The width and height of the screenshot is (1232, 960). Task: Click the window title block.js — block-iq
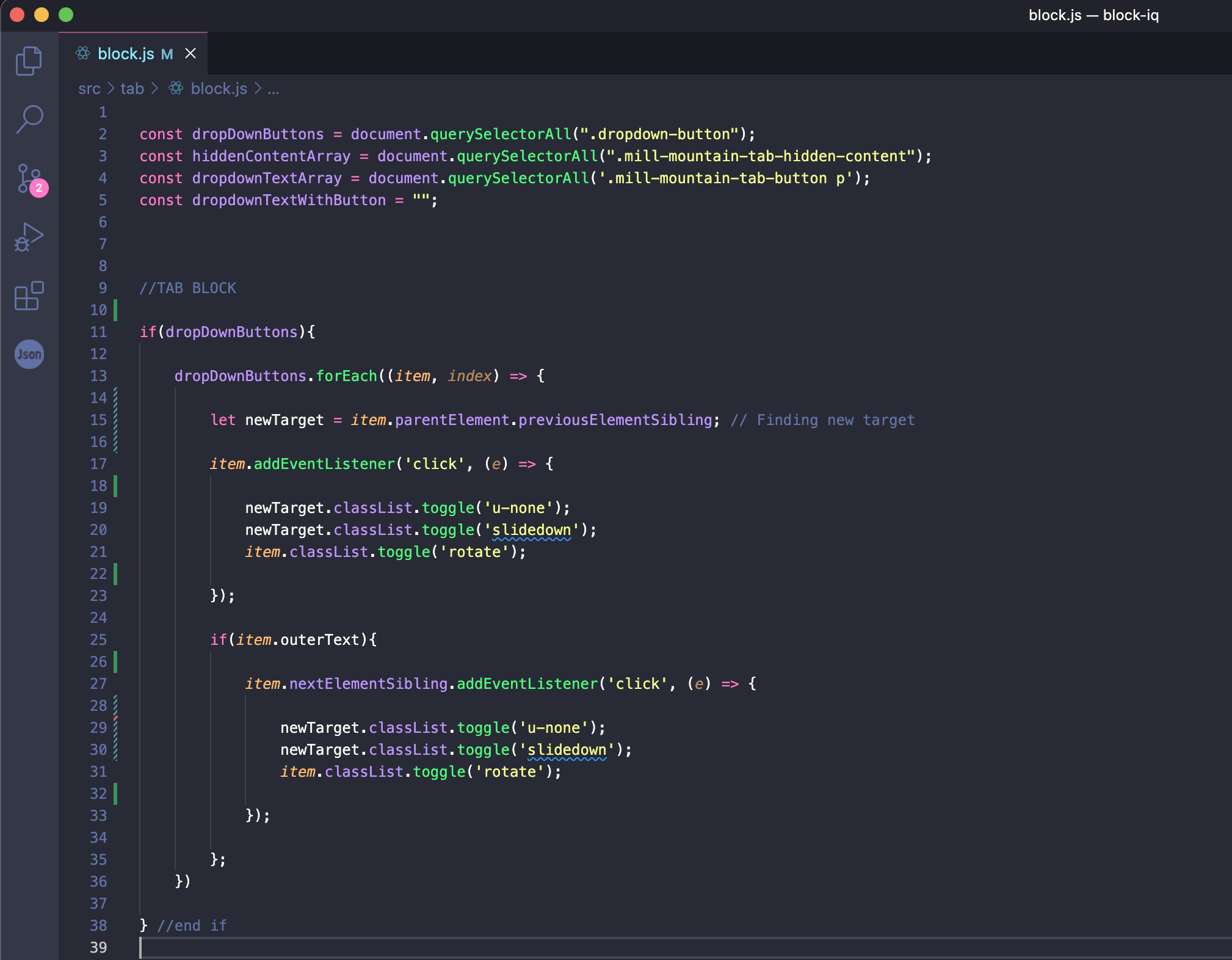1093,15
